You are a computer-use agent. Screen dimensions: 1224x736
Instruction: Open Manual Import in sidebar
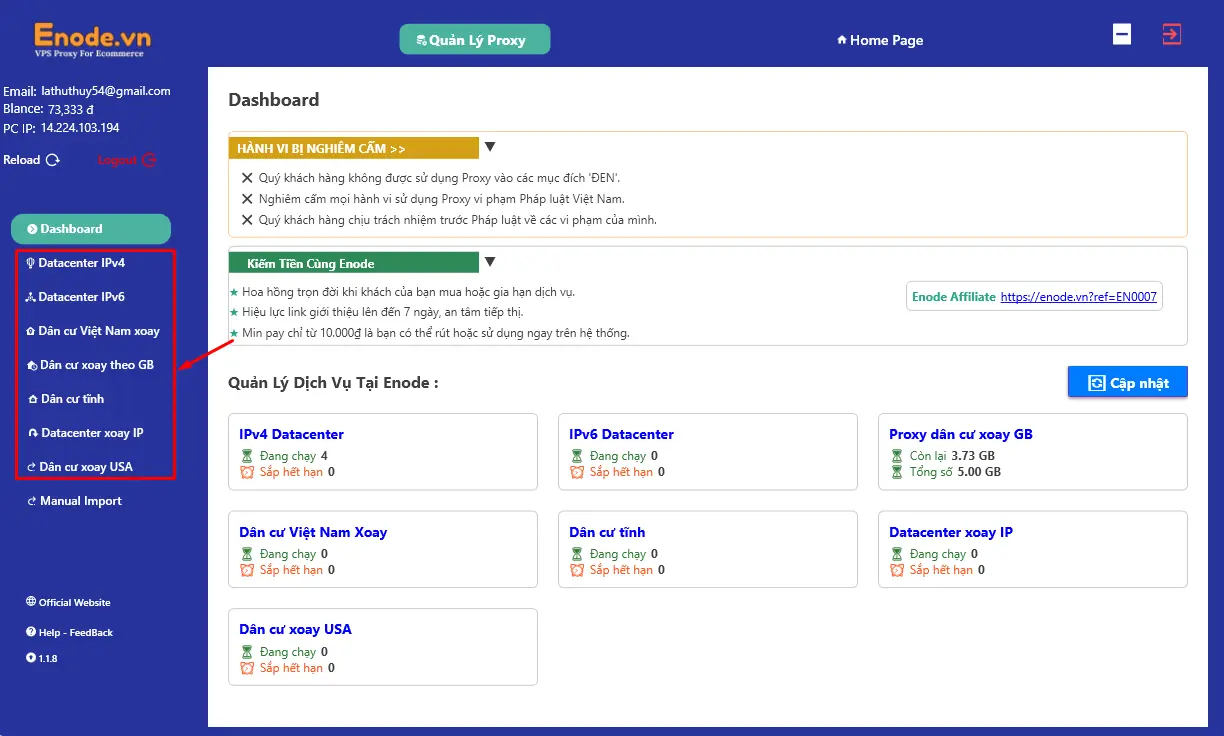(80, 501)
